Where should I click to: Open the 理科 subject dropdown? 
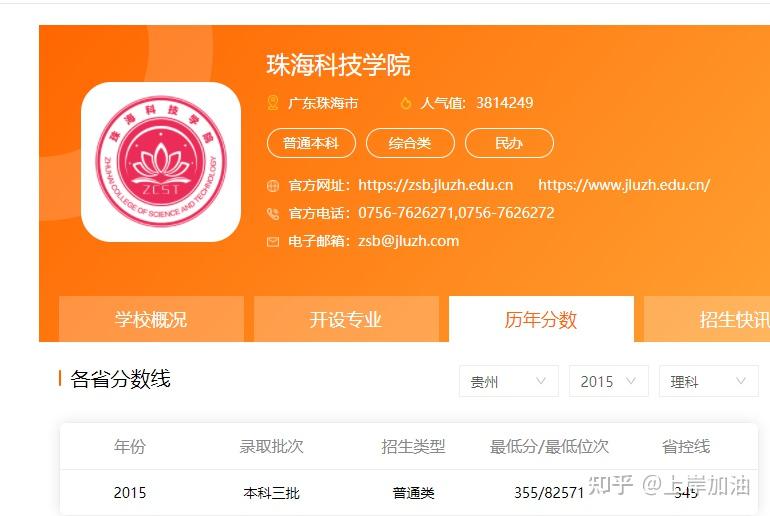click(x=709, y=381)
